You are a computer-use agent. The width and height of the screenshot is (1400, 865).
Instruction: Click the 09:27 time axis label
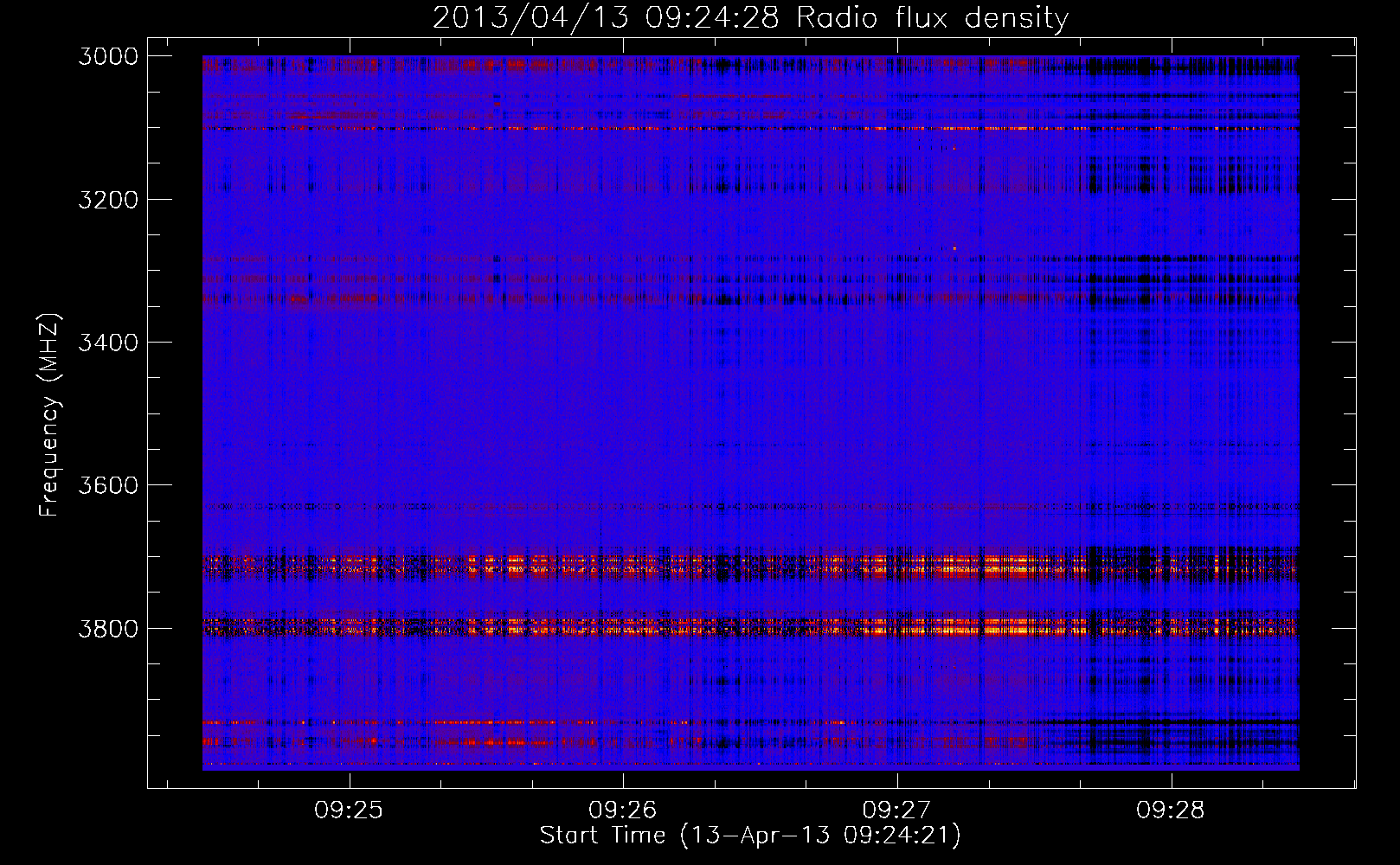[x=896, y=811]
